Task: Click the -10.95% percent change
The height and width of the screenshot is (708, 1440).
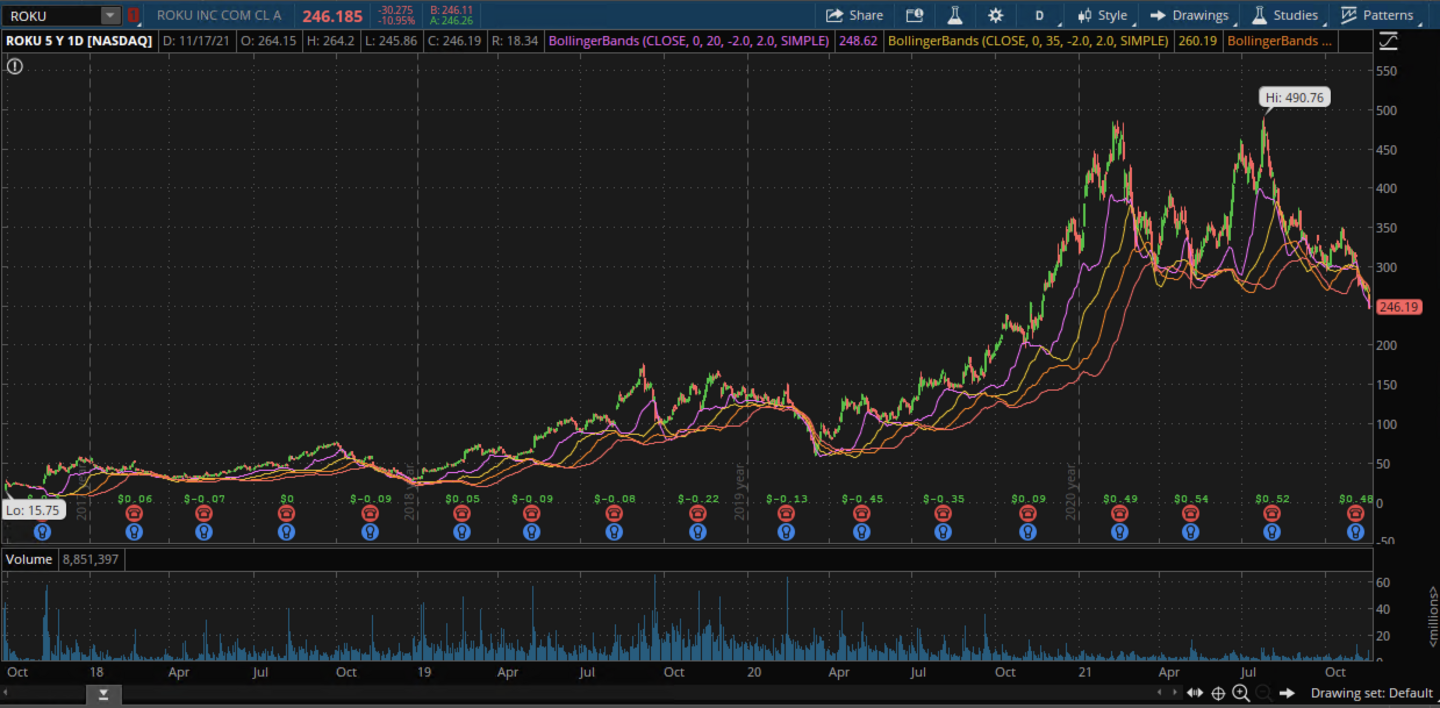Action: tap(396, 20)
